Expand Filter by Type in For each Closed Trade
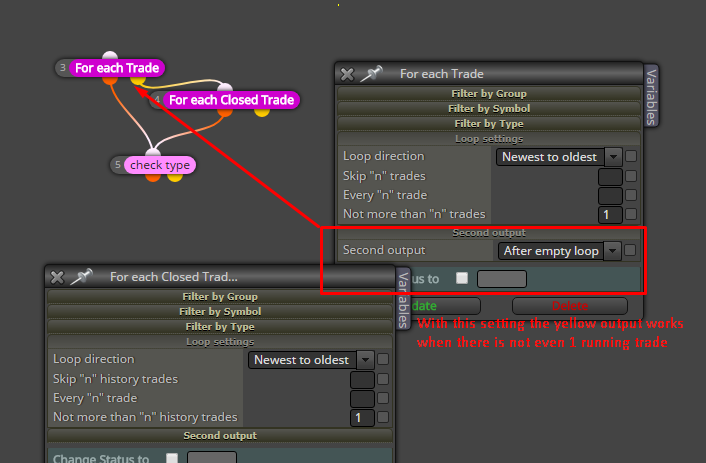 [x=220, y=327]
